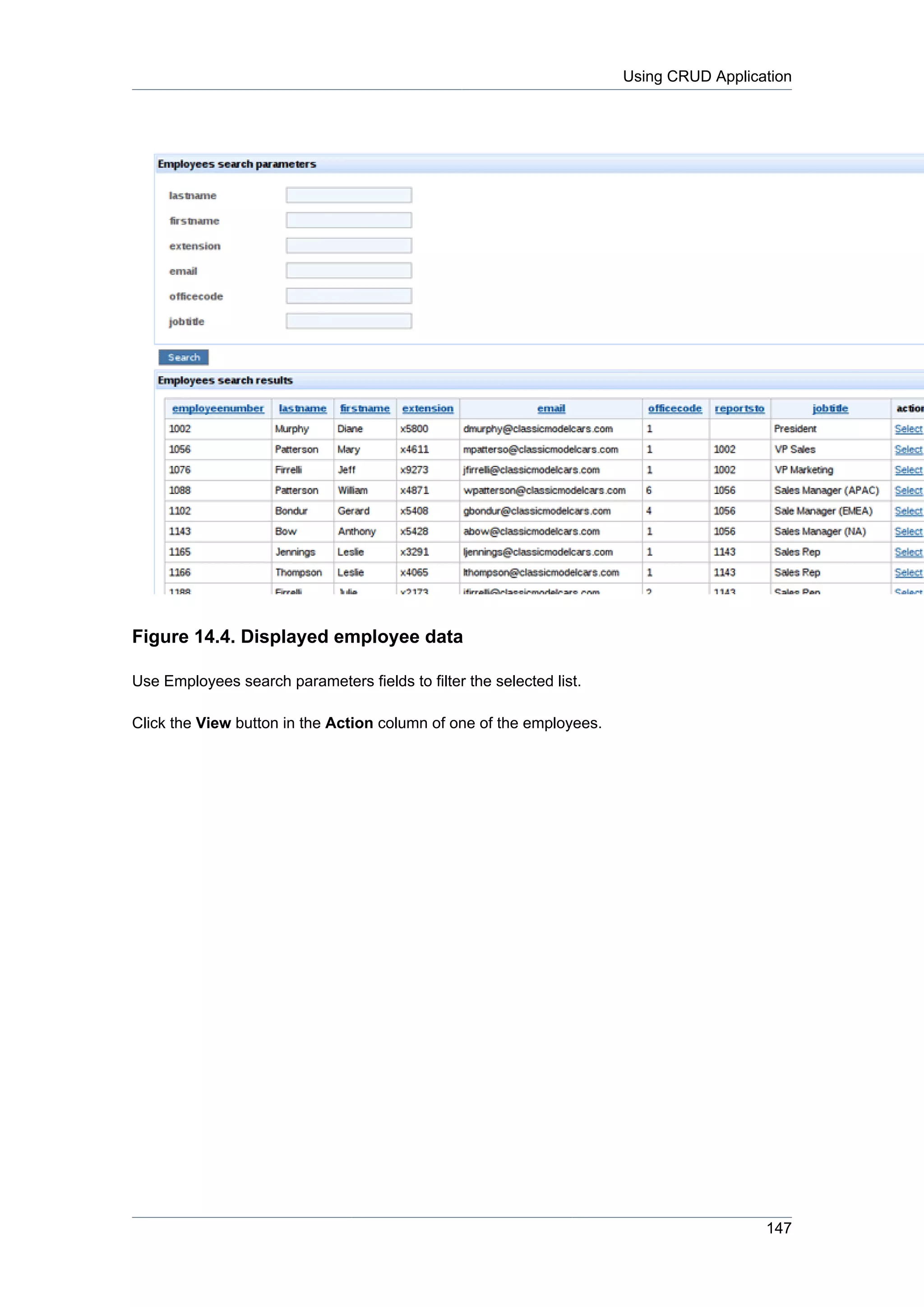Select the Murphy Diane row link
The image size is (924, 1307).
coord(908,429)
